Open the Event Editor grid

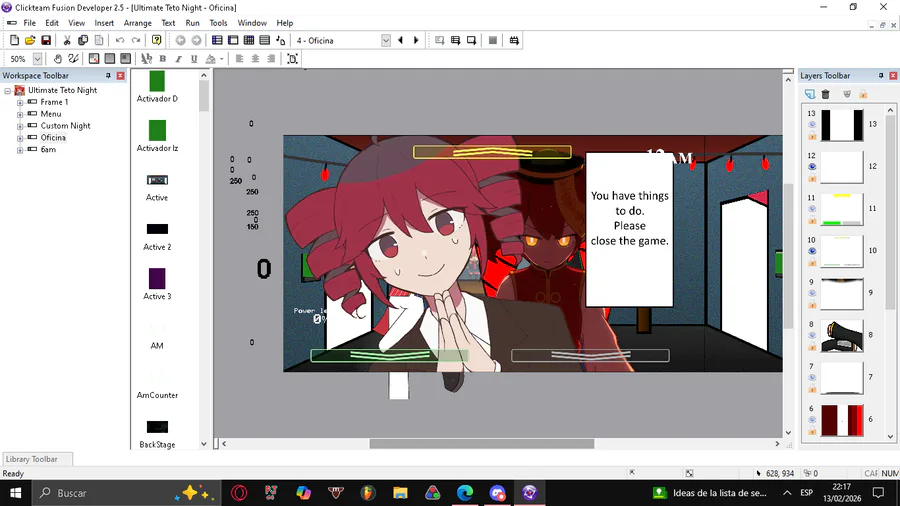click(249, 40)
